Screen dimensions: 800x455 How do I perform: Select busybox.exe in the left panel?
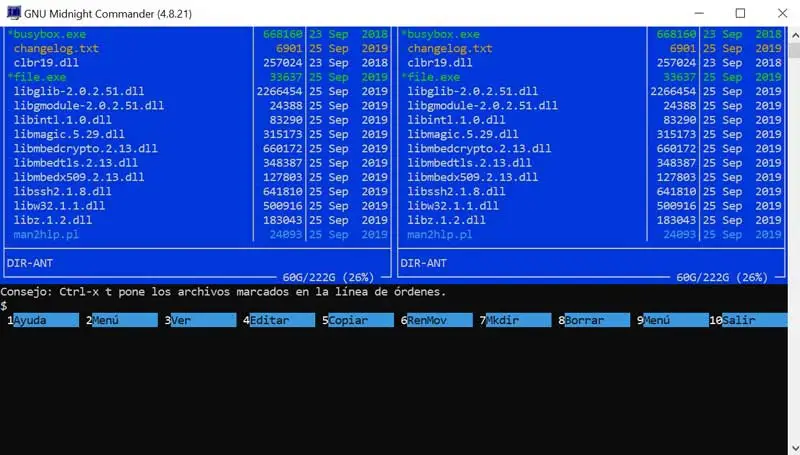(x=47, y=34)
